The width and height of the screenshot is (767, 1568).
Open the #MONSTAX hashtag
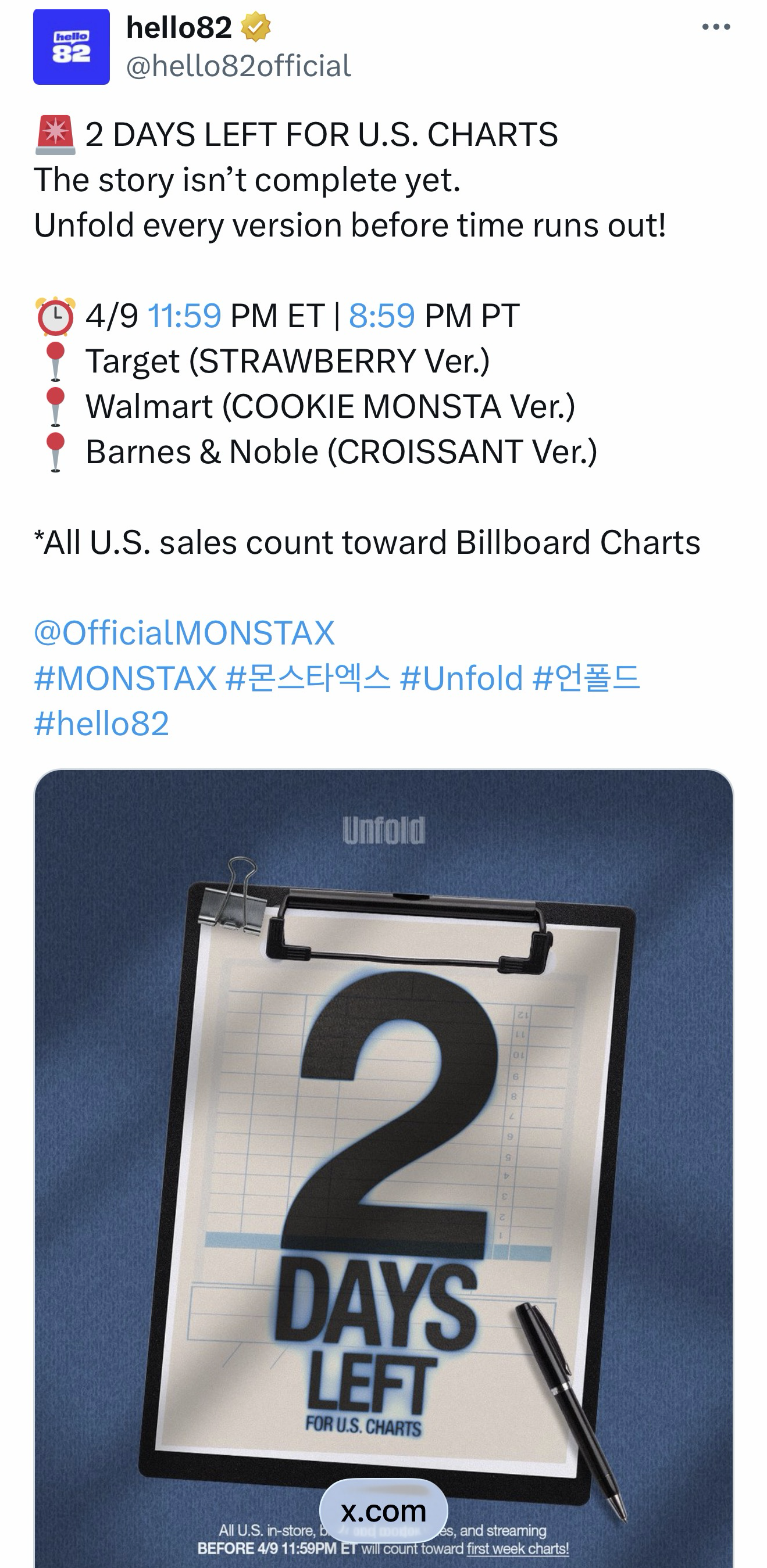126,678
